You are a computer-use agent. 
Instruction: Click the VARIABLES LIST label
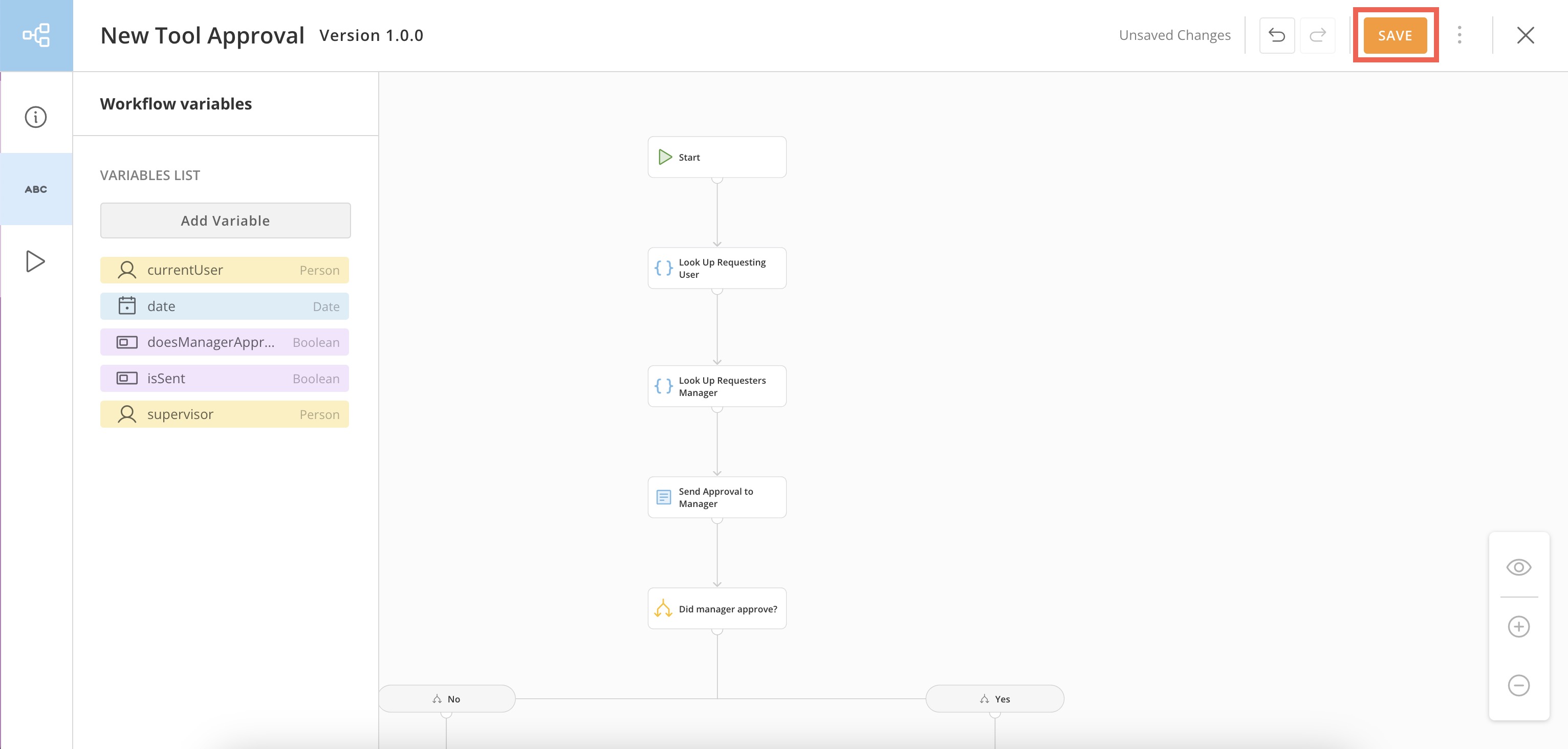[x=150, y=175]
